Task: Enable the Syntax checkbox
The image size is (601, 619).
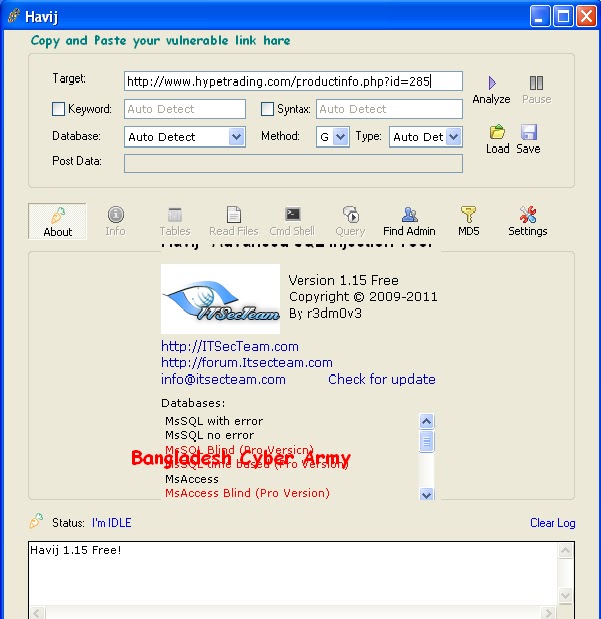Action: click(267, 109)
